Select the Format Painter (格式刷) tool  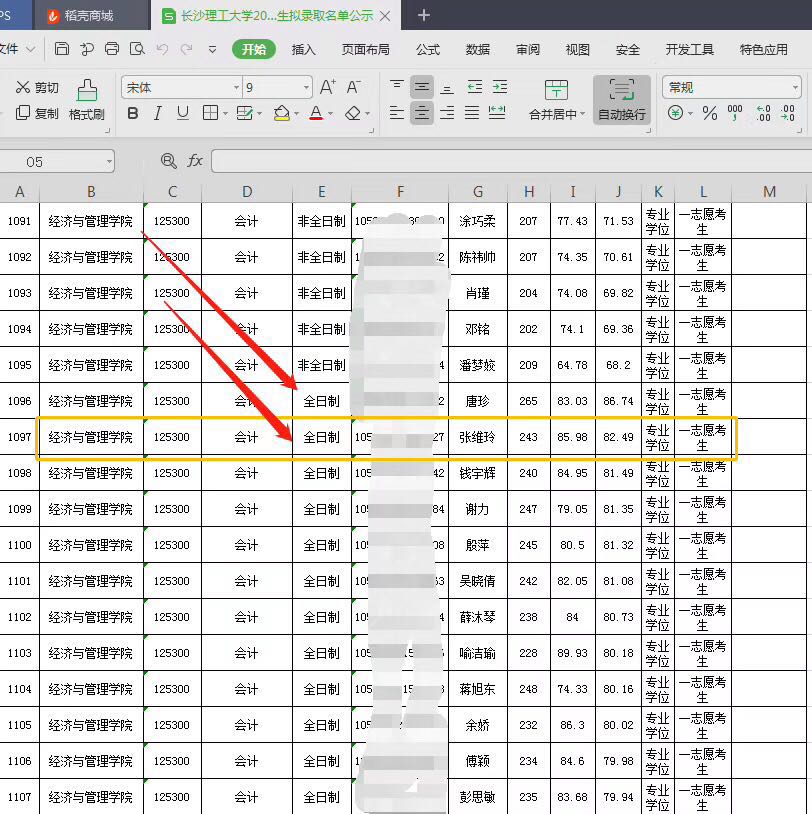click(87, 100)
